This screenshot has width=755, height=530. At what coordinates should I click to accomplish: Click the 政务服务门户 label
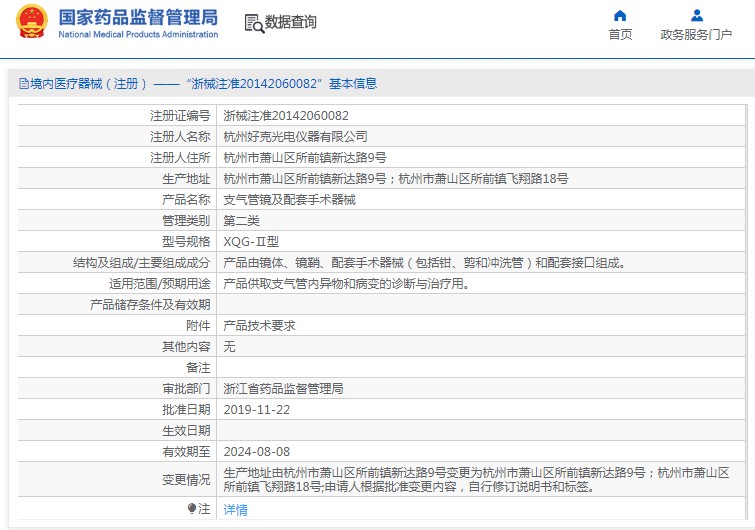click(696, 35)
